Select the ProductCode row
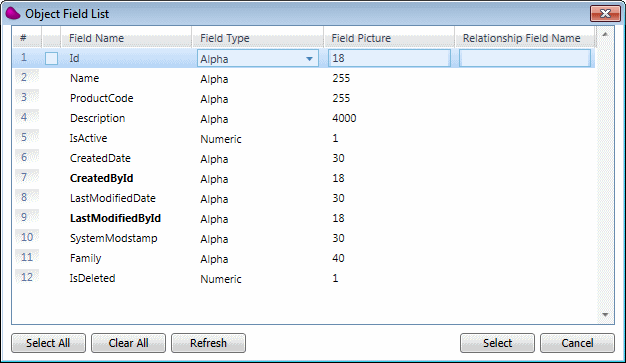The image size is (626, 363). coord(303,98)
